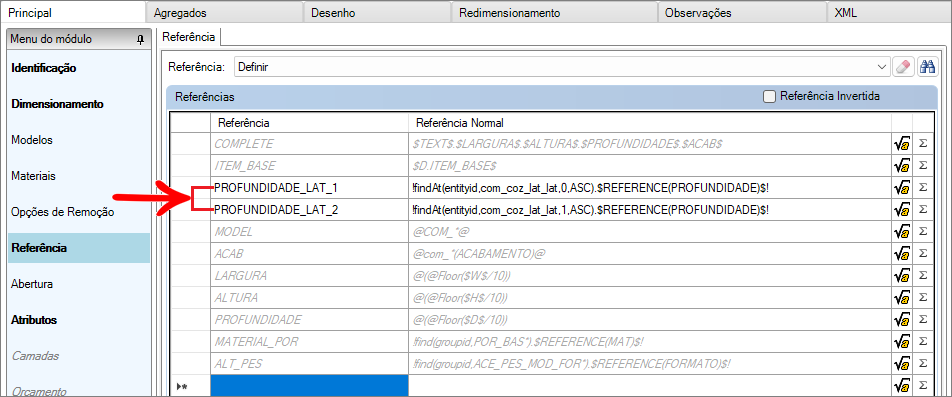Click sigma icon in PROFUNDIDADE_LAT_2 row
This screenshot has height=397, width=952.
[923, 209]
